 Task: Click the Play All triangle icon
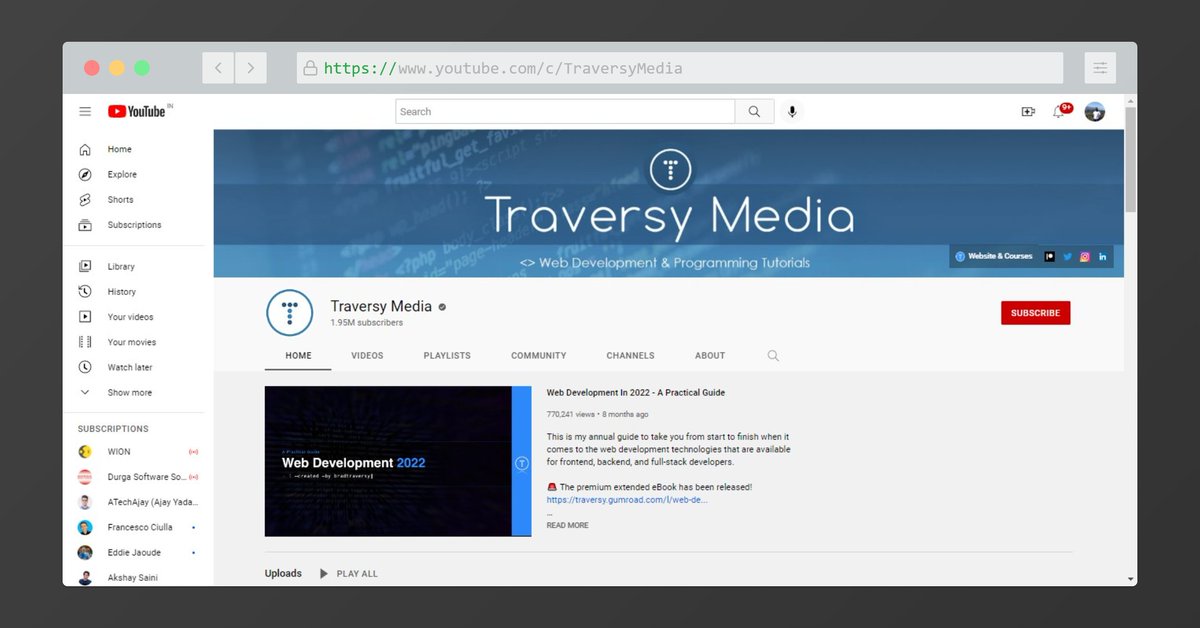point(324,574)
